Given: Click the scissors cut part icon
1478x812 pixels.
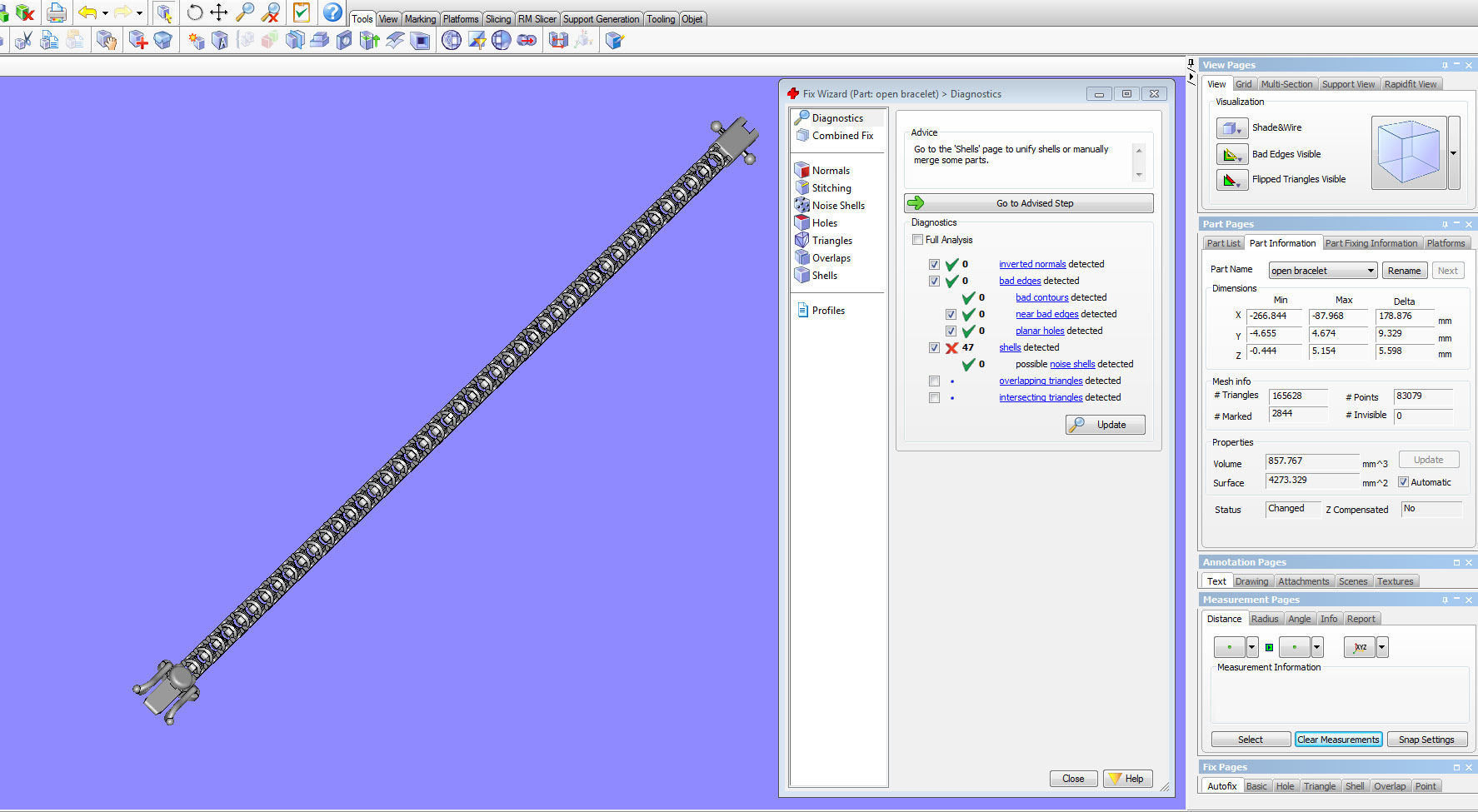Looking at the screenshot, I should click(23, 40).
